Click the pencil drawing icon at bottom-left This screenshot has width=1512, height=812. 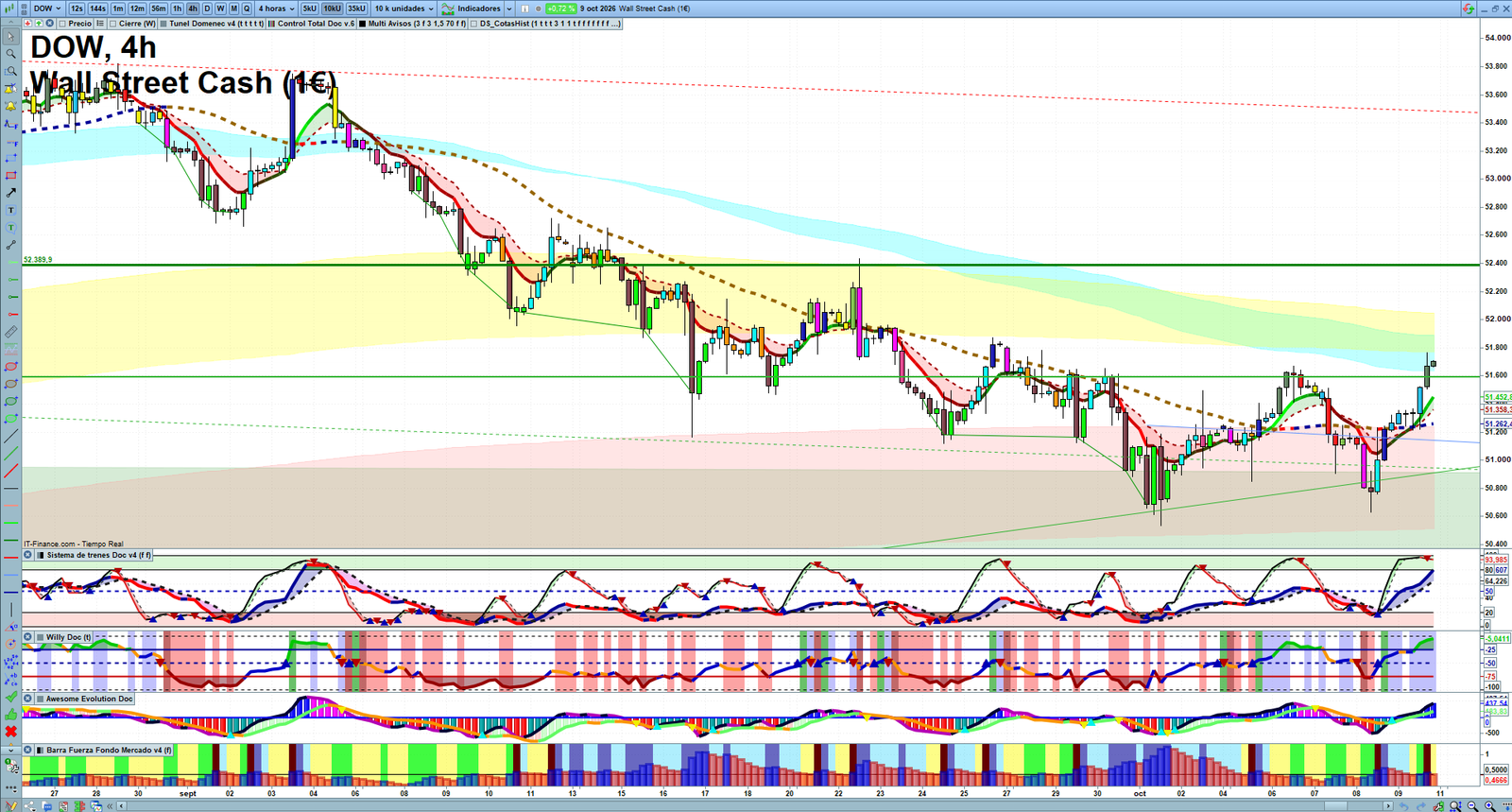[x=10, y=805]
